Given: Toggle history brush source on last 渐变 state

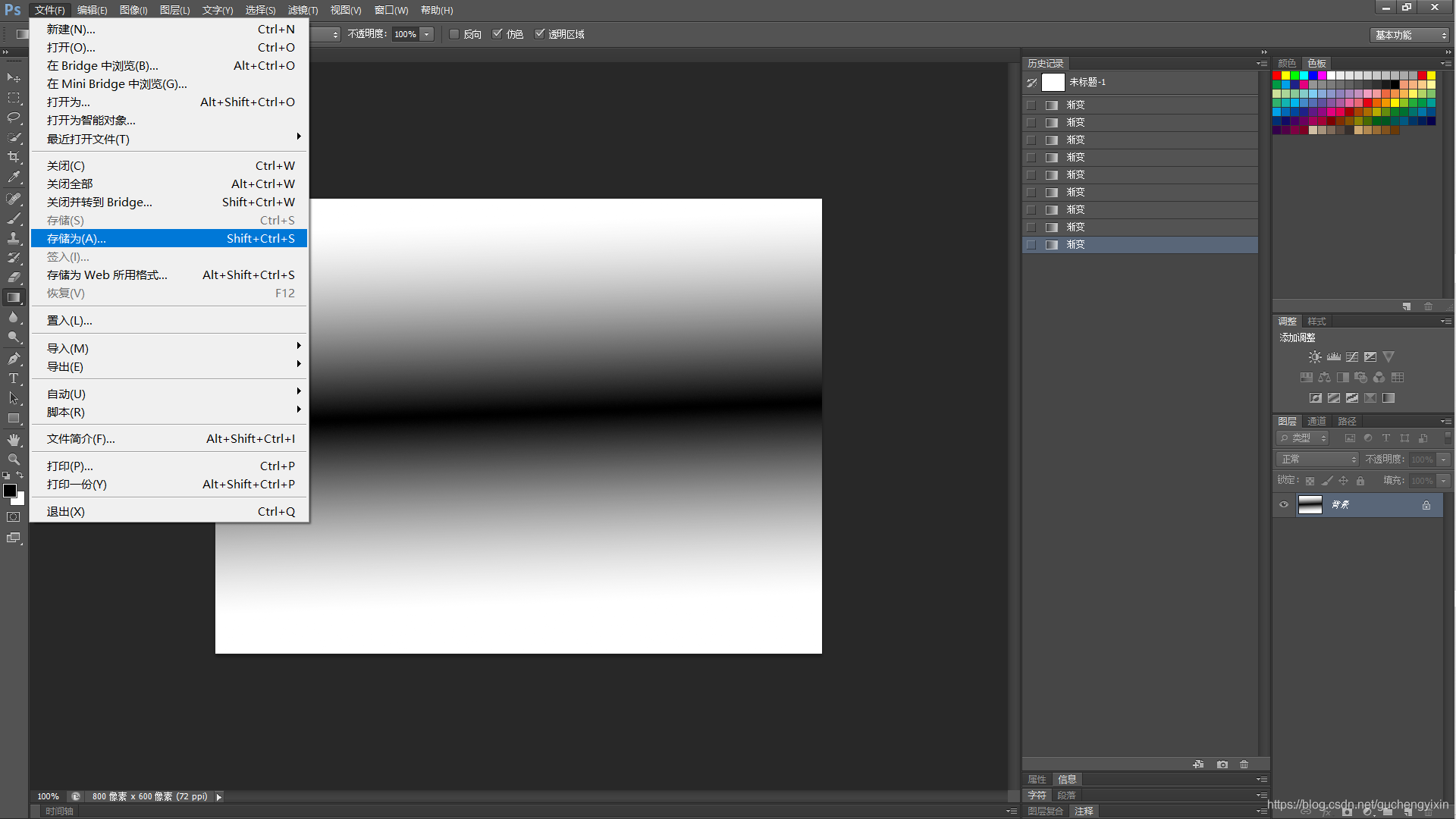Looking at the screenshot, I should point(1031,244).
